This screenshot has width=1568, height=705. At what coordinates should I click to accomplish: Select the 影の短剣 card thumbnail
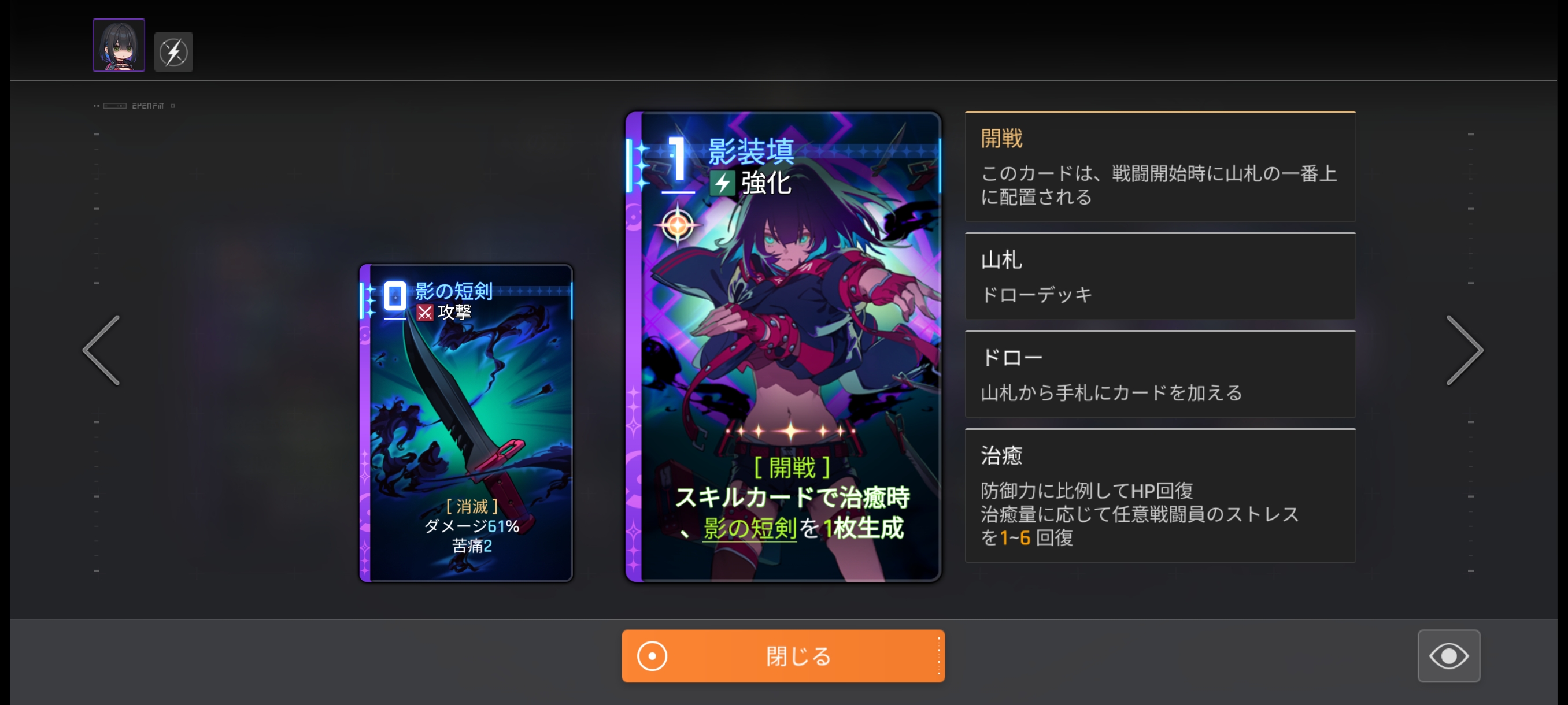coord(466,423)
